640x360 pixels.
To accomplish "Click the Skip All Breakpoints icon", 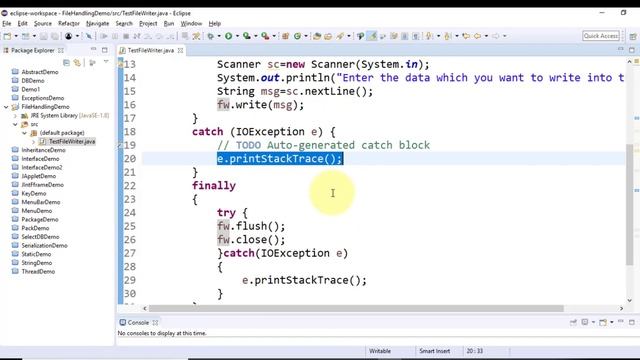I will (89, 36).
